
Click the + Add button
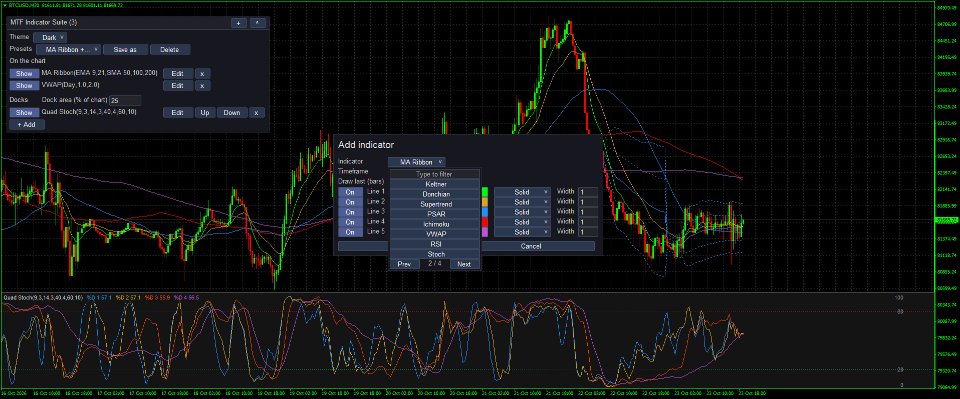[x=26, y=125]
